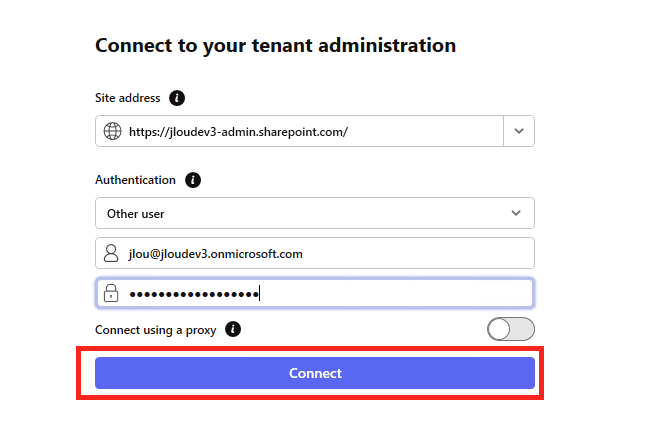Expand the site address history chevron

[x=519, y=131]
